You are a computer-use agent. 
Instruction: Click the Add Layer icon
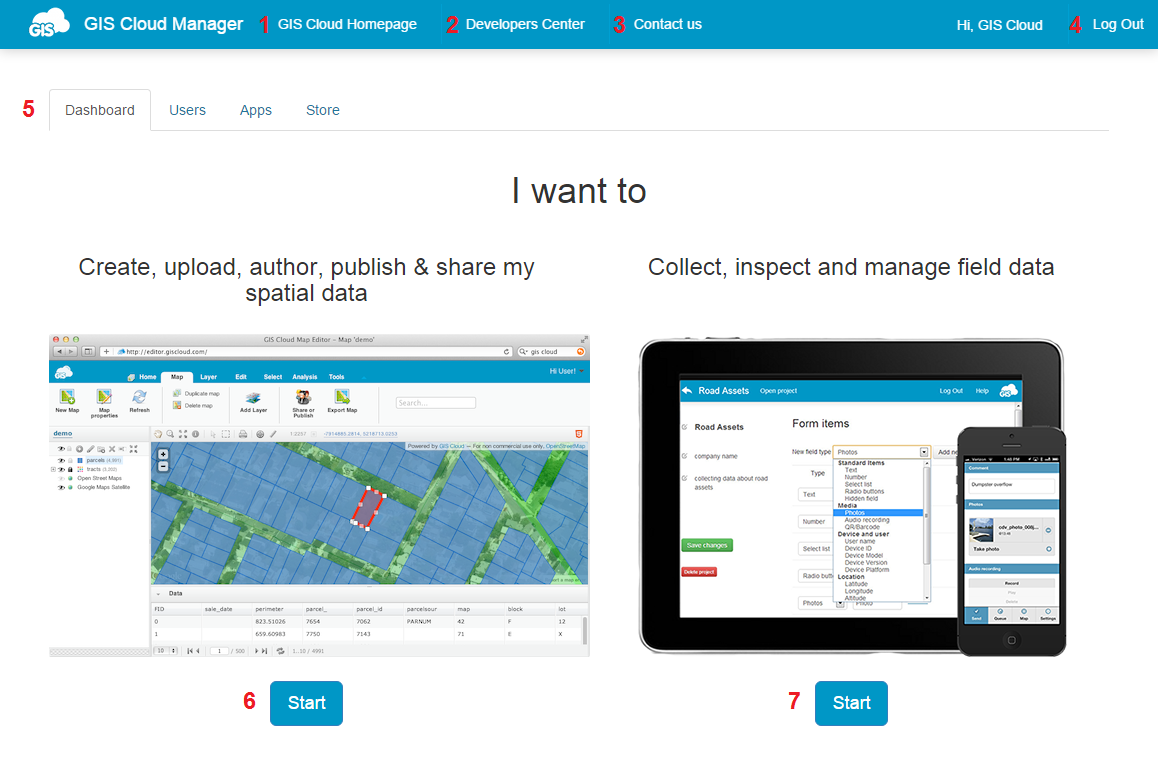click(253, 398)
